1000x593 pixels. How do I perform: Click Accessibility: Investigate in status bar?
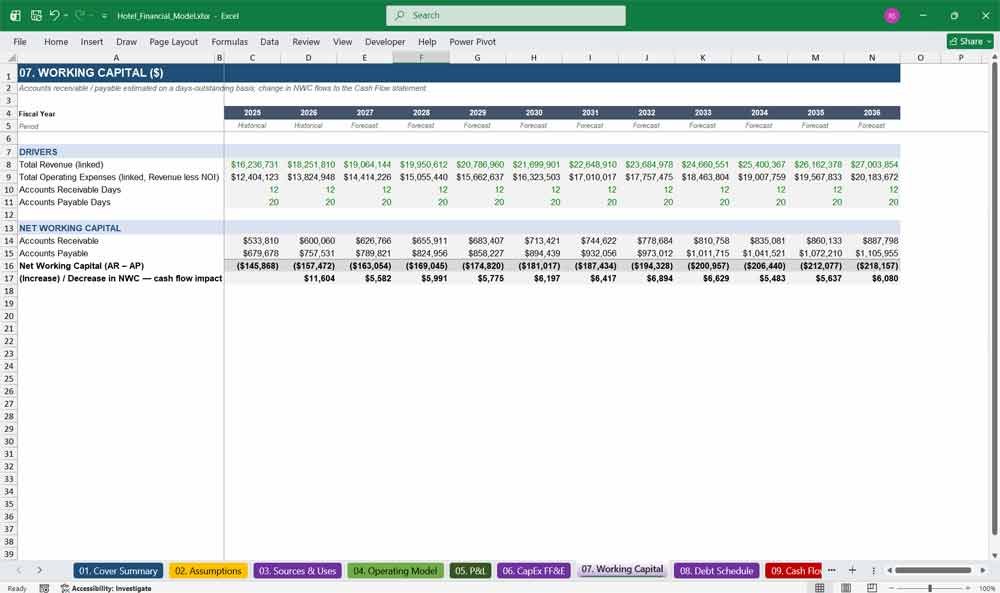click(106, 588)
